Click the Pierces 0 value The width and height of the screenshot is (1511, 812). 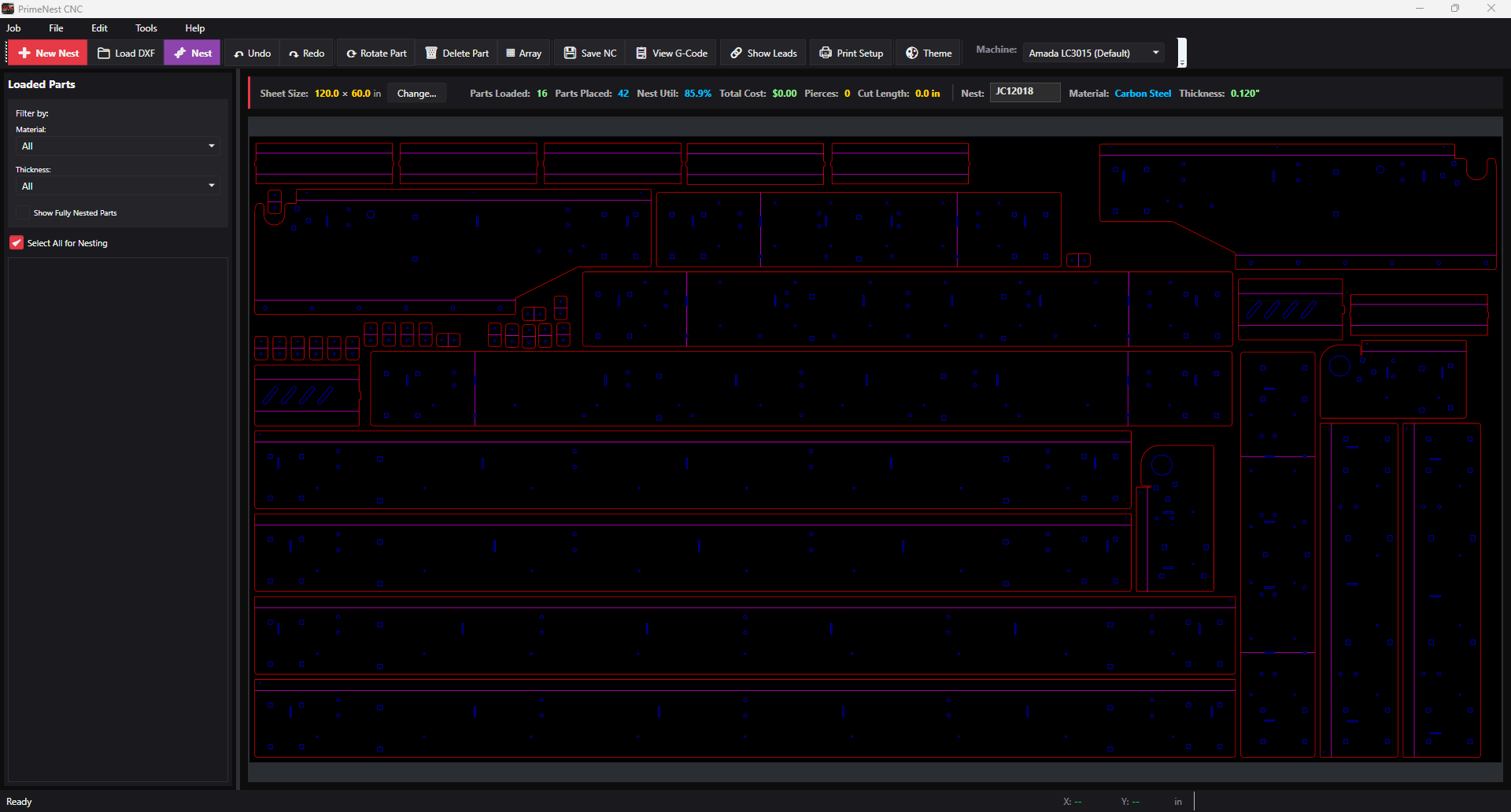point(847,93)
